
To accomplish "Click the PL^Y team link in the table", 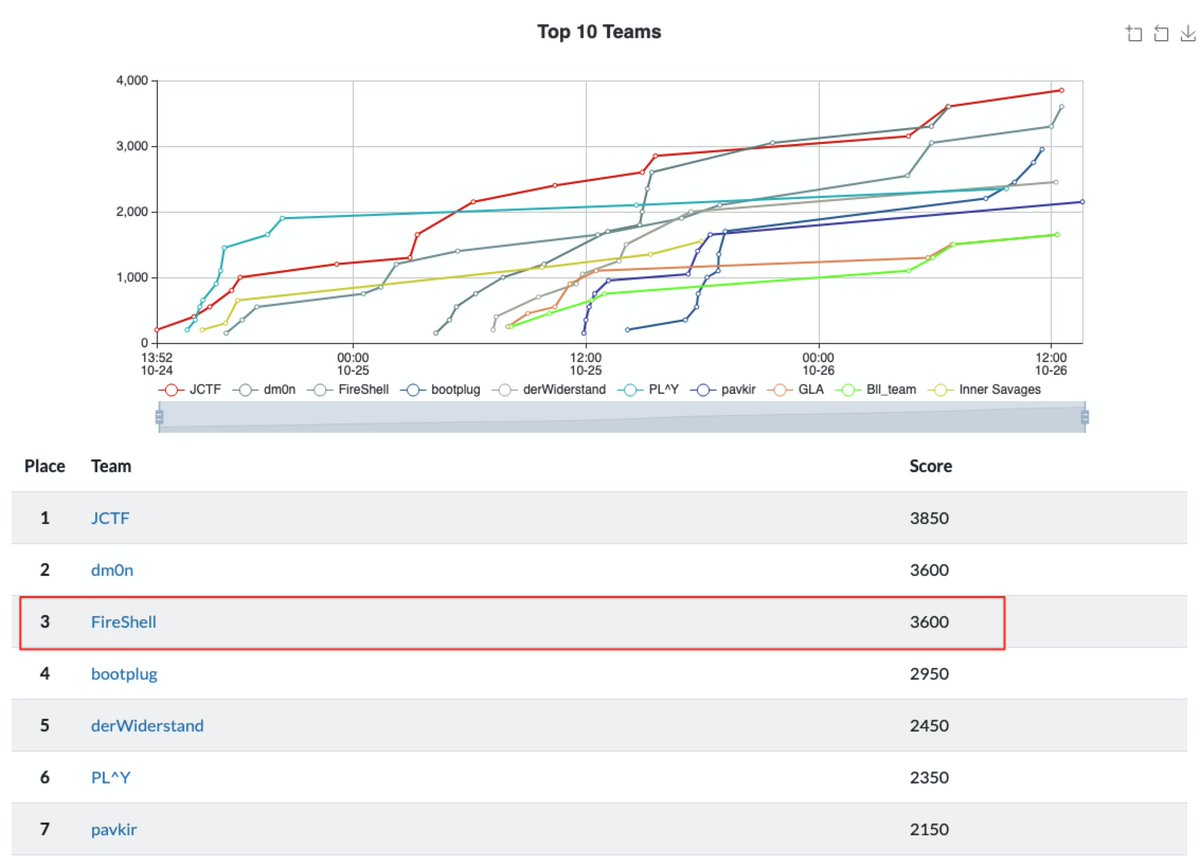I will click(x=108, y=777).
